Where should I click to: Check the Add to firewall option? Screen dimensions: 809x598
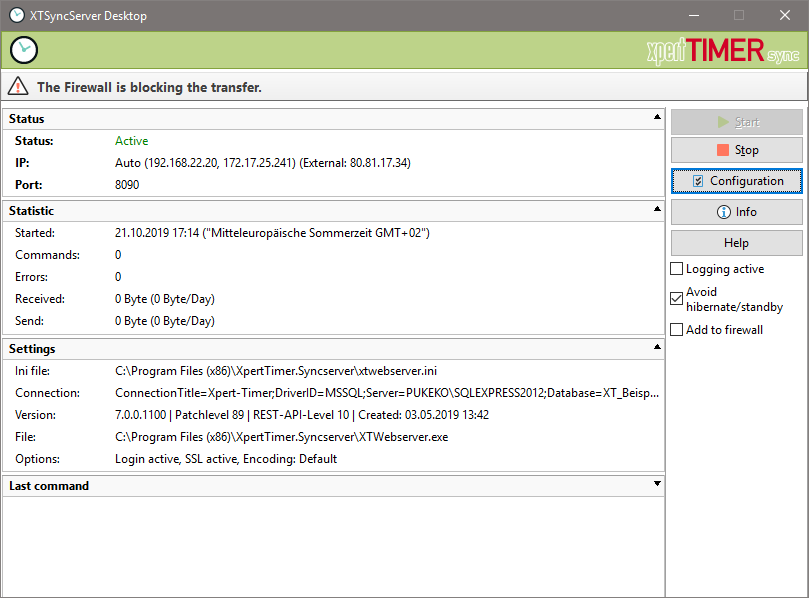tap(677, 330)
